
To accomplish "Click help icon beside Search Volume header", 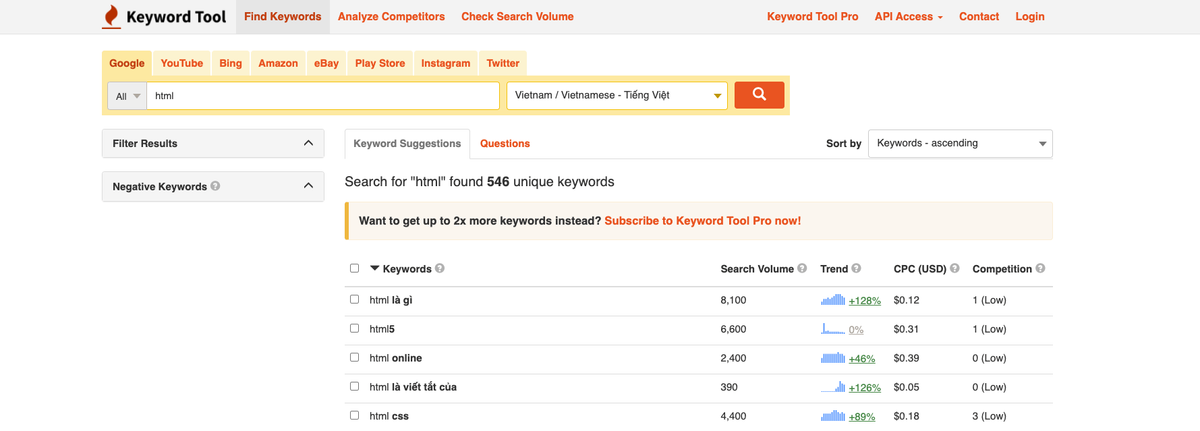I will pos(802,269).
